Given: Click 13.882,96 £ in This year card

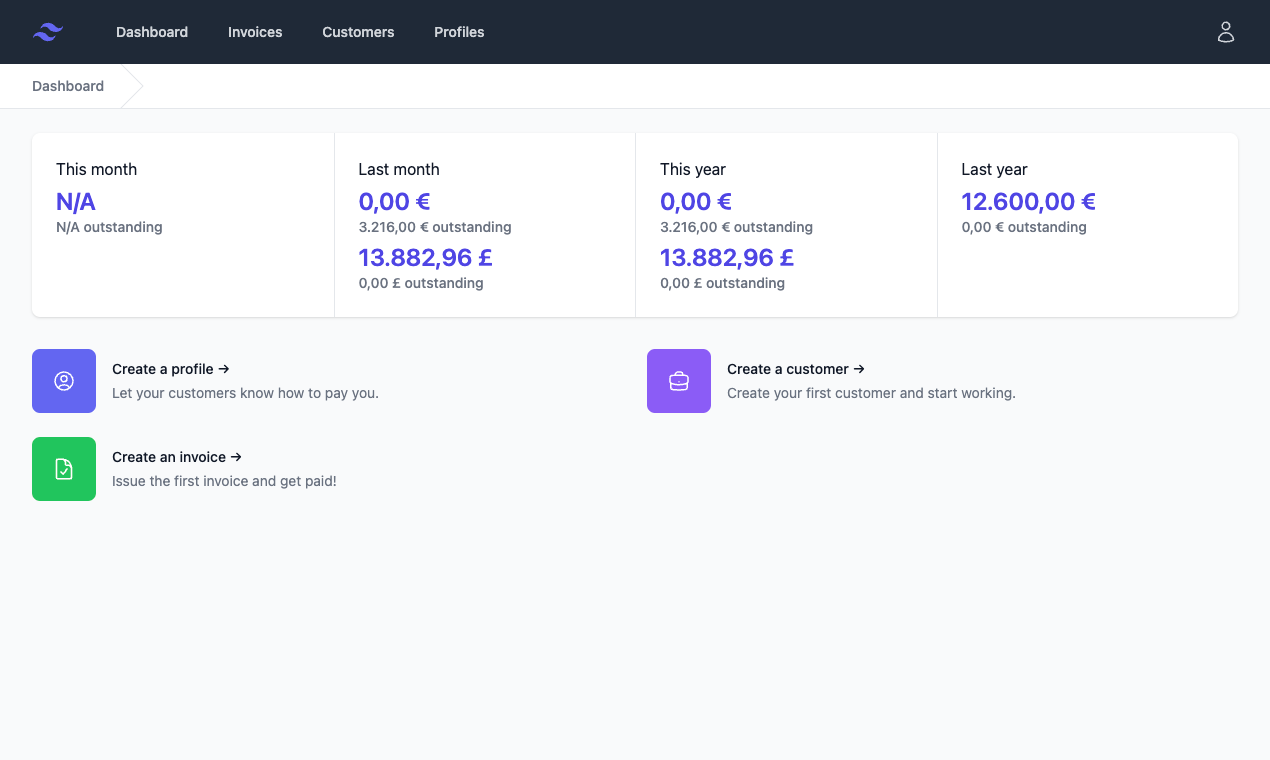Looking at the screenshot, I should coord(727,258).
